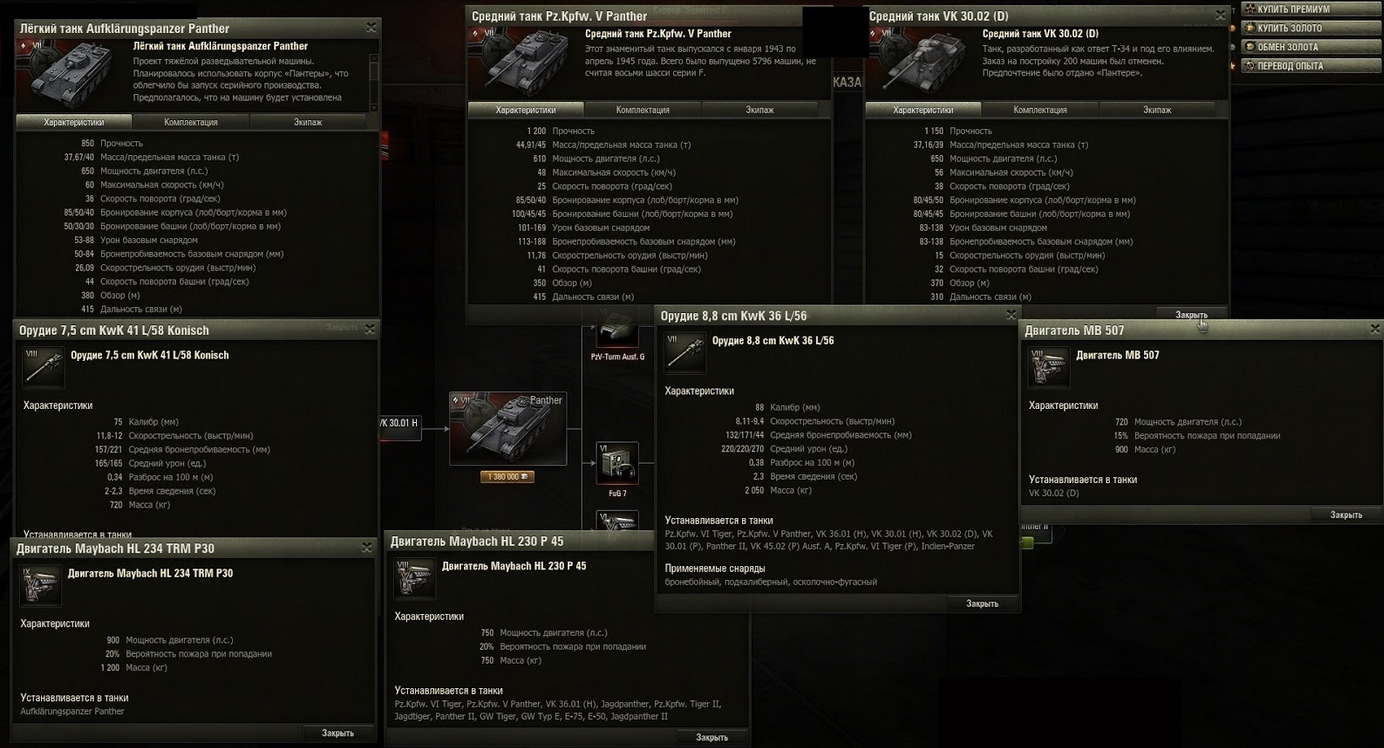The image size is (1384, 748).
Task: Click Закрыть in the 8,8 cm KwK 36 window
Action: click(x=982, y=603)
